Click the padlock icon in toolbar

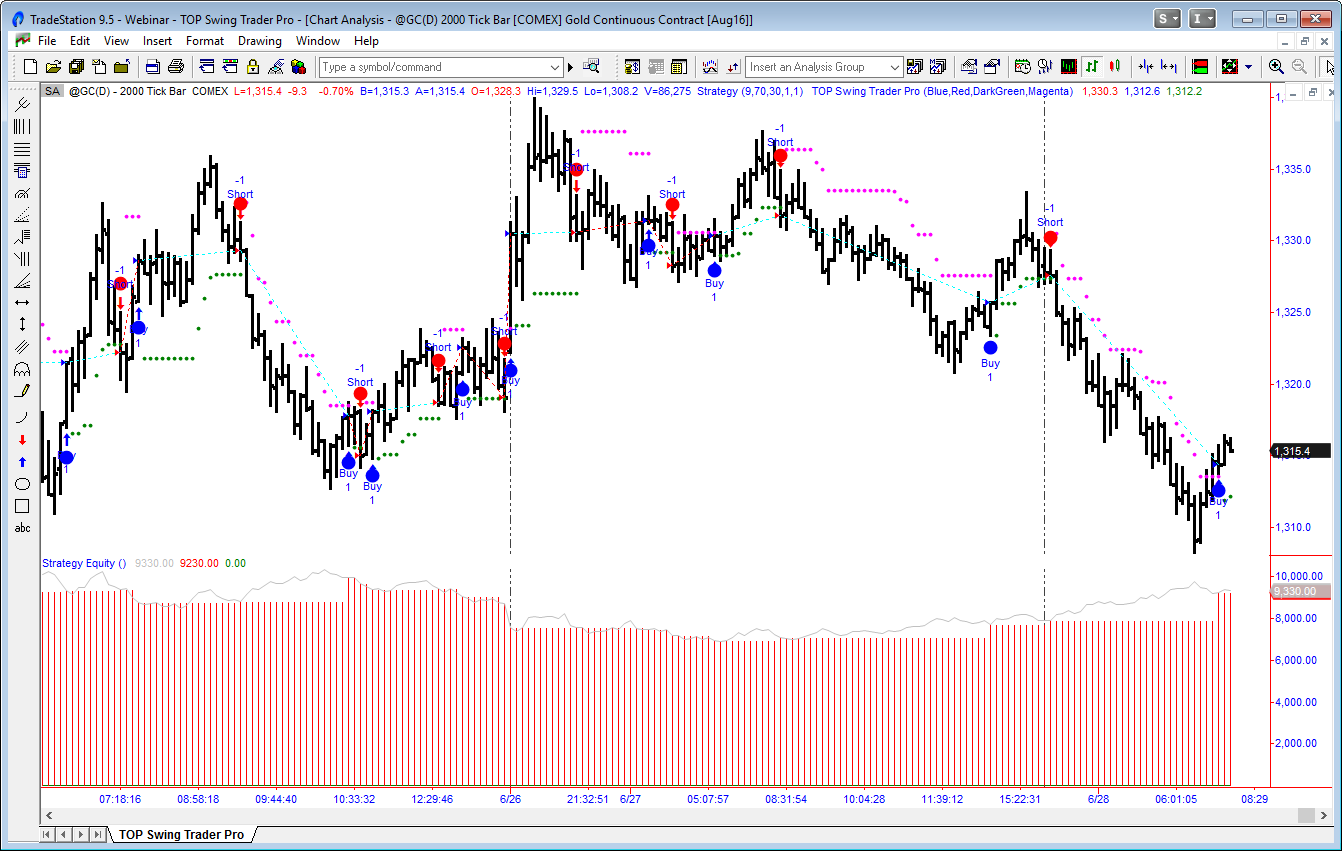coord(253,67)
